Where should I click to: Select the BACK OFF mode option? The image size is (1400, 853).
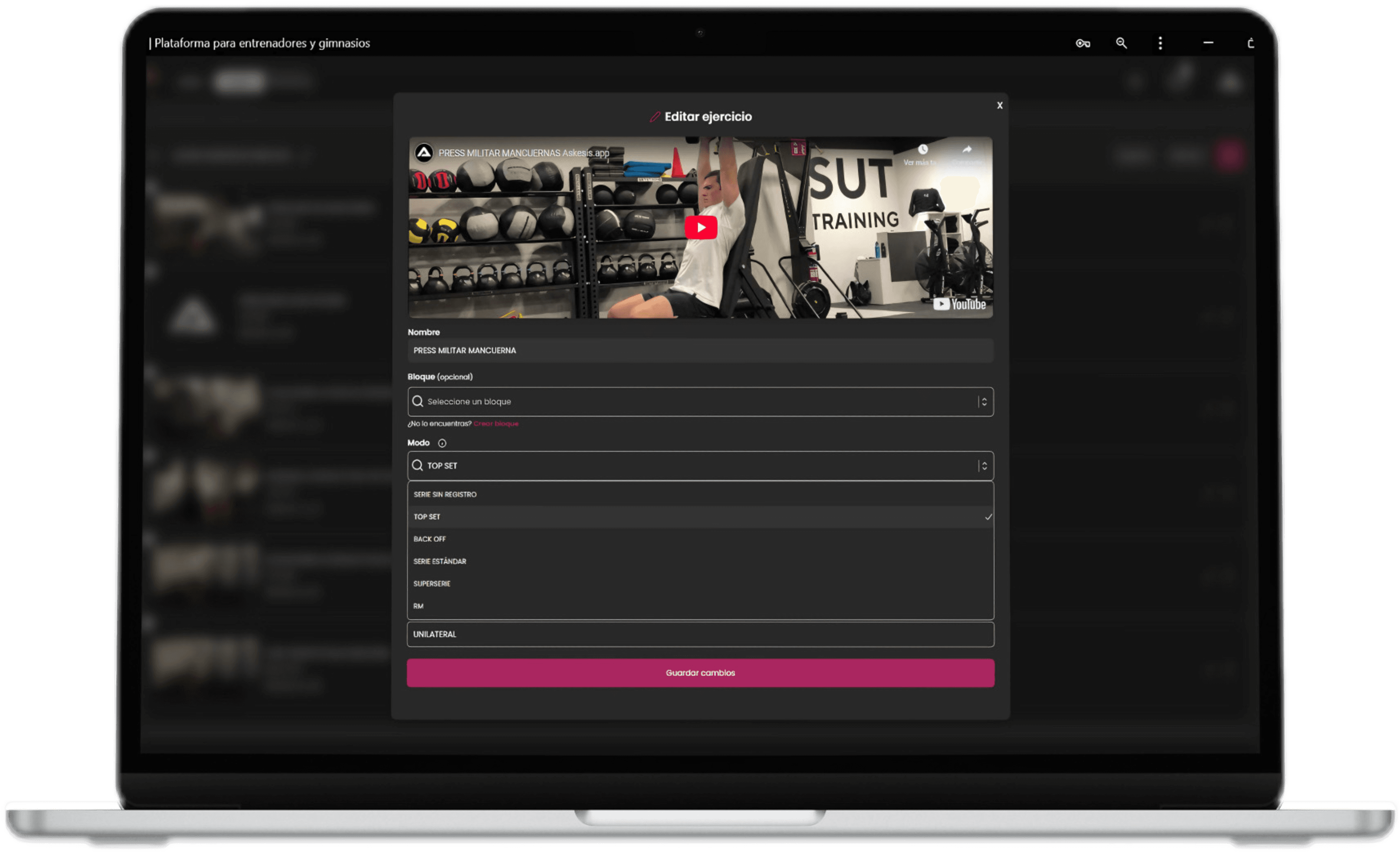coord(430,539)
